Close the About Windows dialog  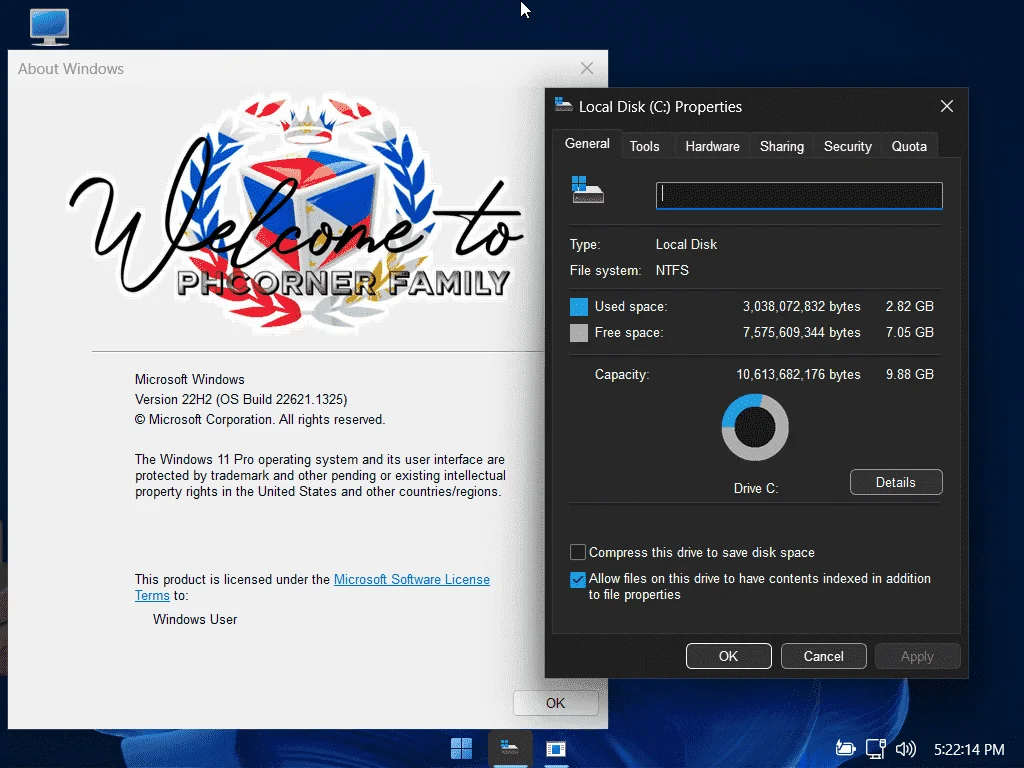click(587, 68)
